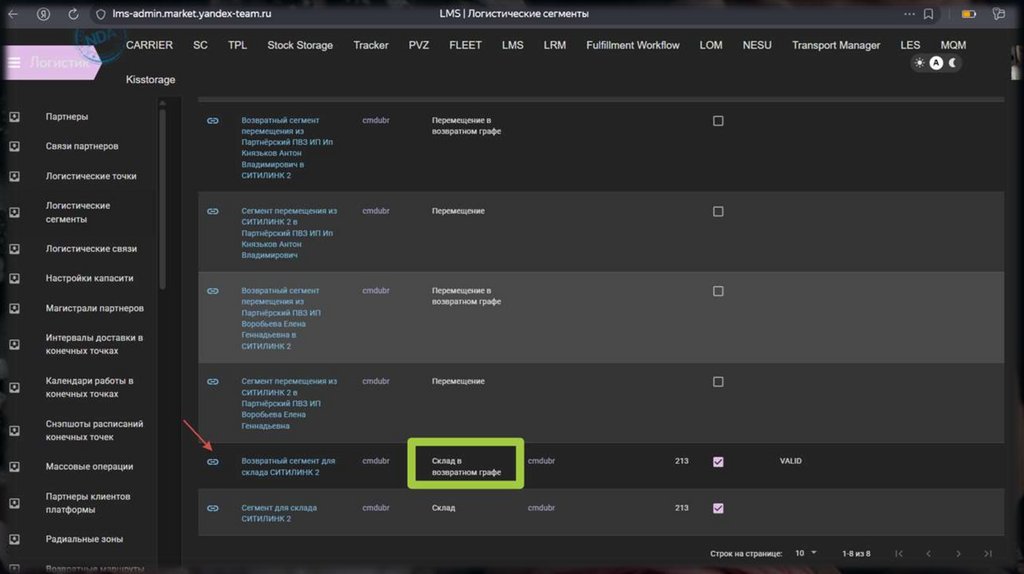Select the auto theme 'A' option

(x=936, y=63)
